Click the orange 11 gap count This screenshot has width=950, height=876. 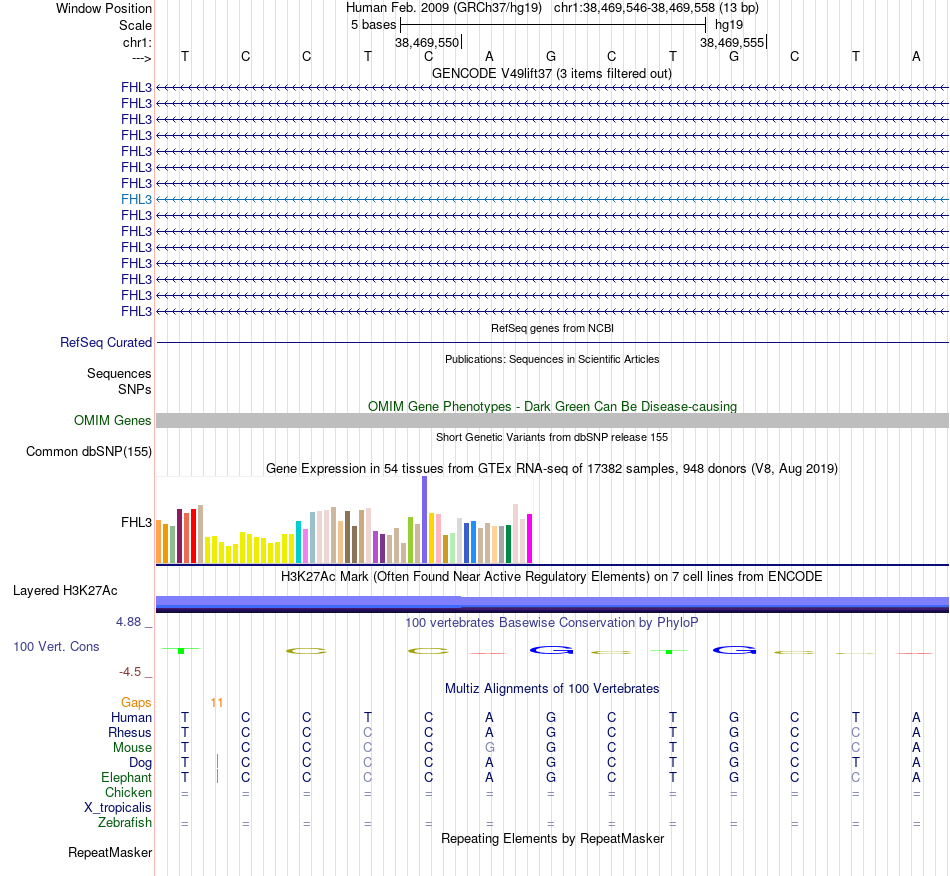pyautogui.click(x=217, y=703)
